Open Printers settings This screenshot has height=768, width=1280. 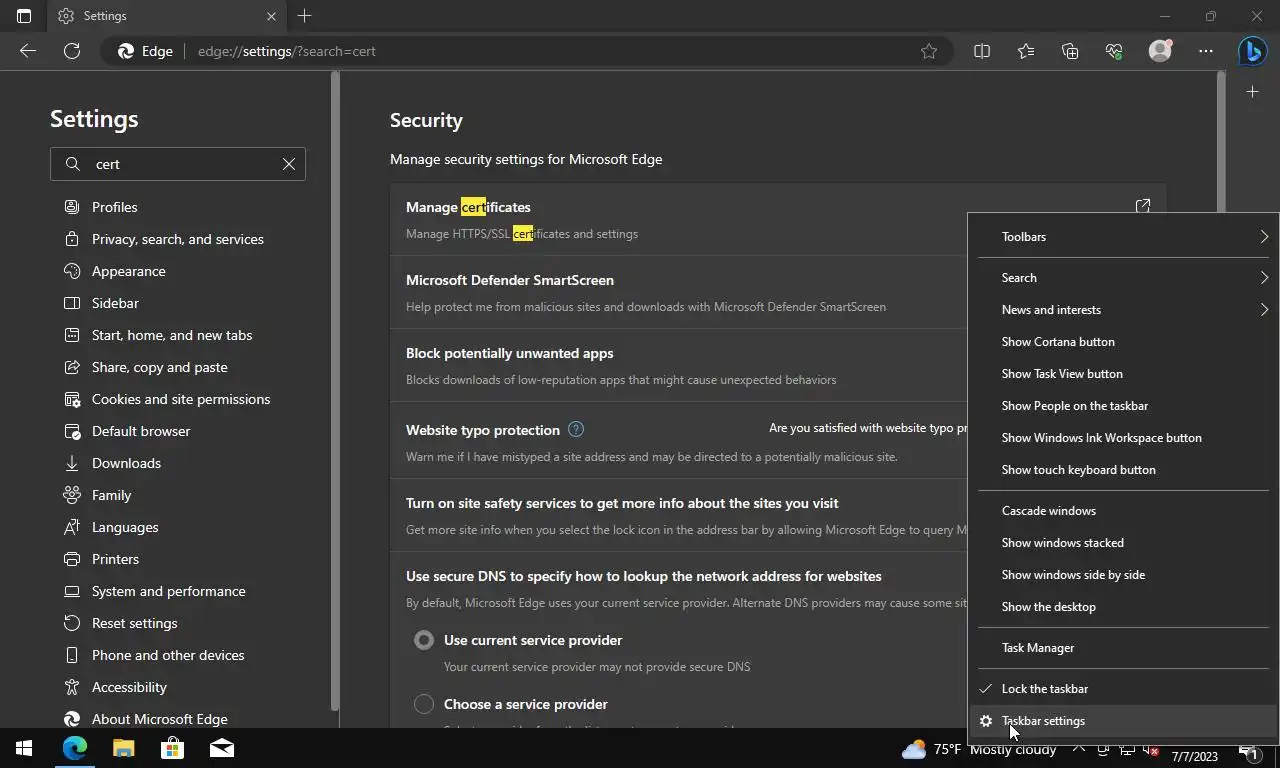tap(115, 559)
